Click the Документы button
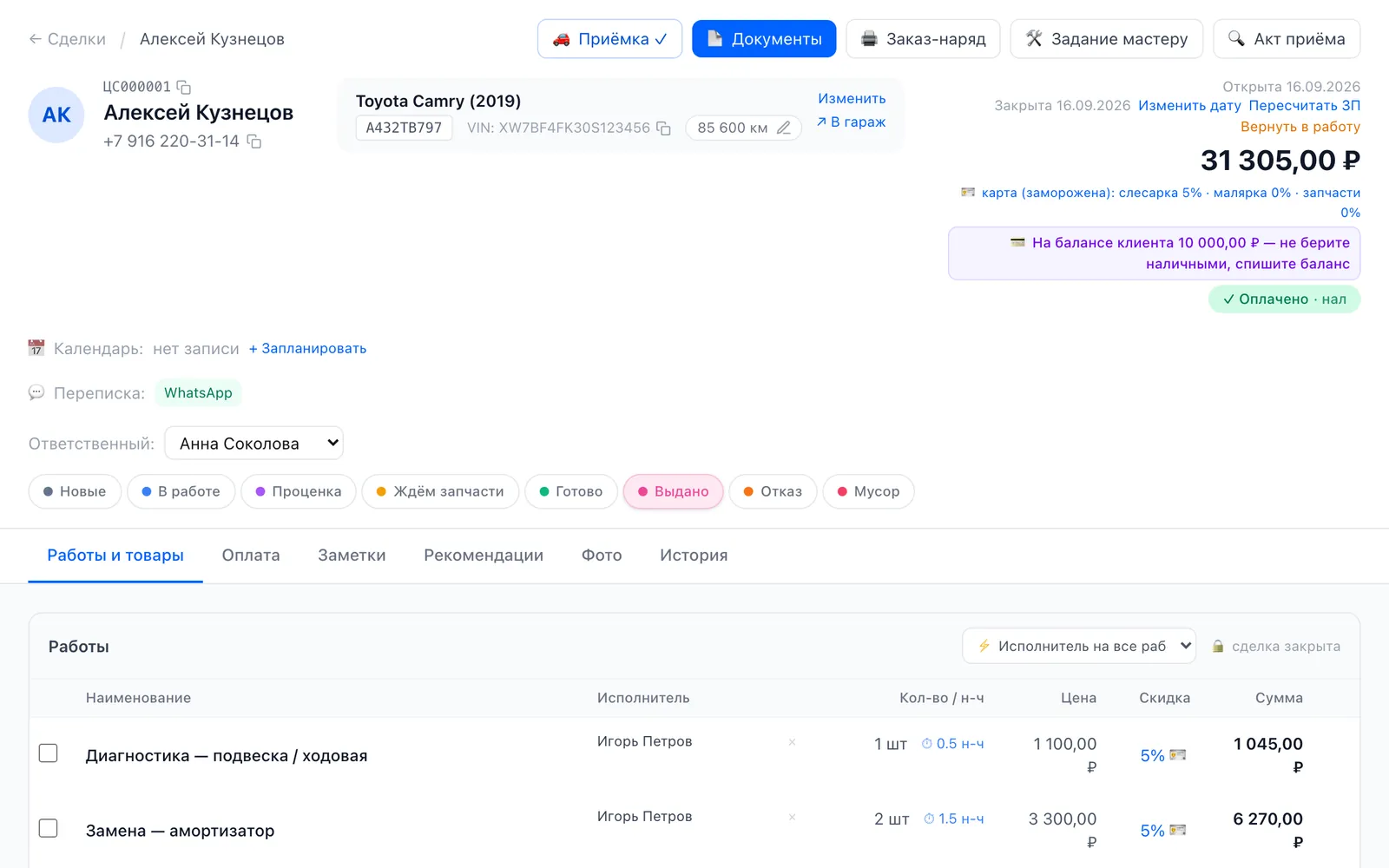The image size is (1389, 868). click(x=764, y=39)
